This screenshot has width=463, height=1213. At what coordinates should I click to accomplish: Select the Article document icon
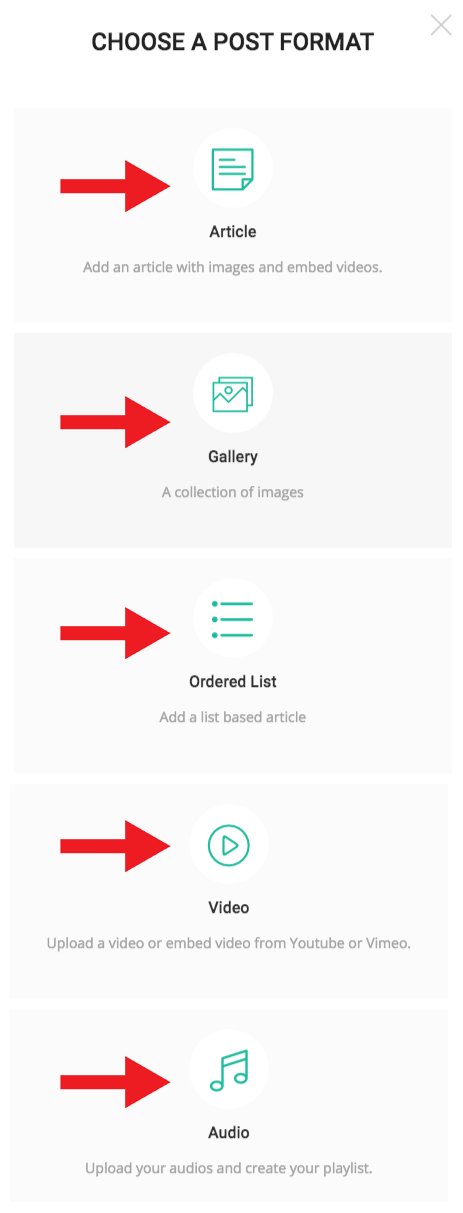233,169
